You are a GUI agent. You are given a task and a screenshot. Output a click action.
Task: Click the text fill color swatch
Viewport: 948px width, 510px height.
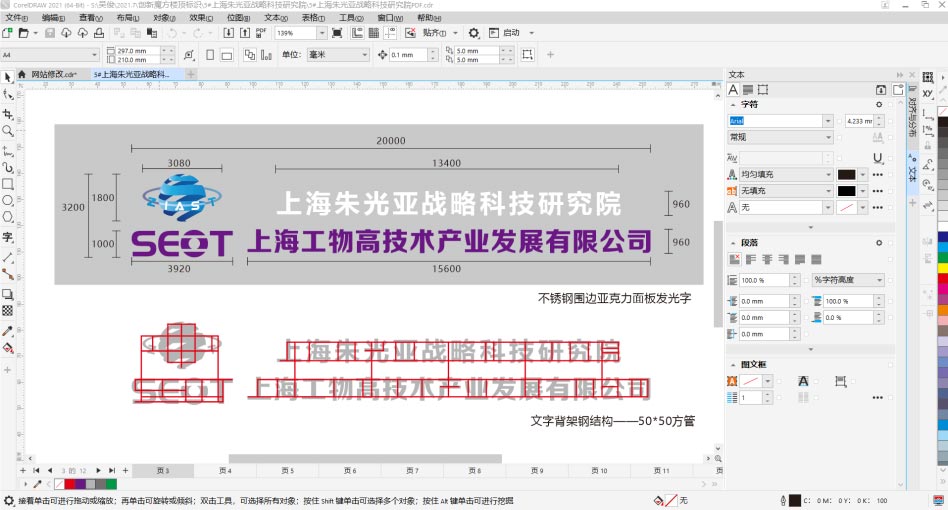pos(846,175)
